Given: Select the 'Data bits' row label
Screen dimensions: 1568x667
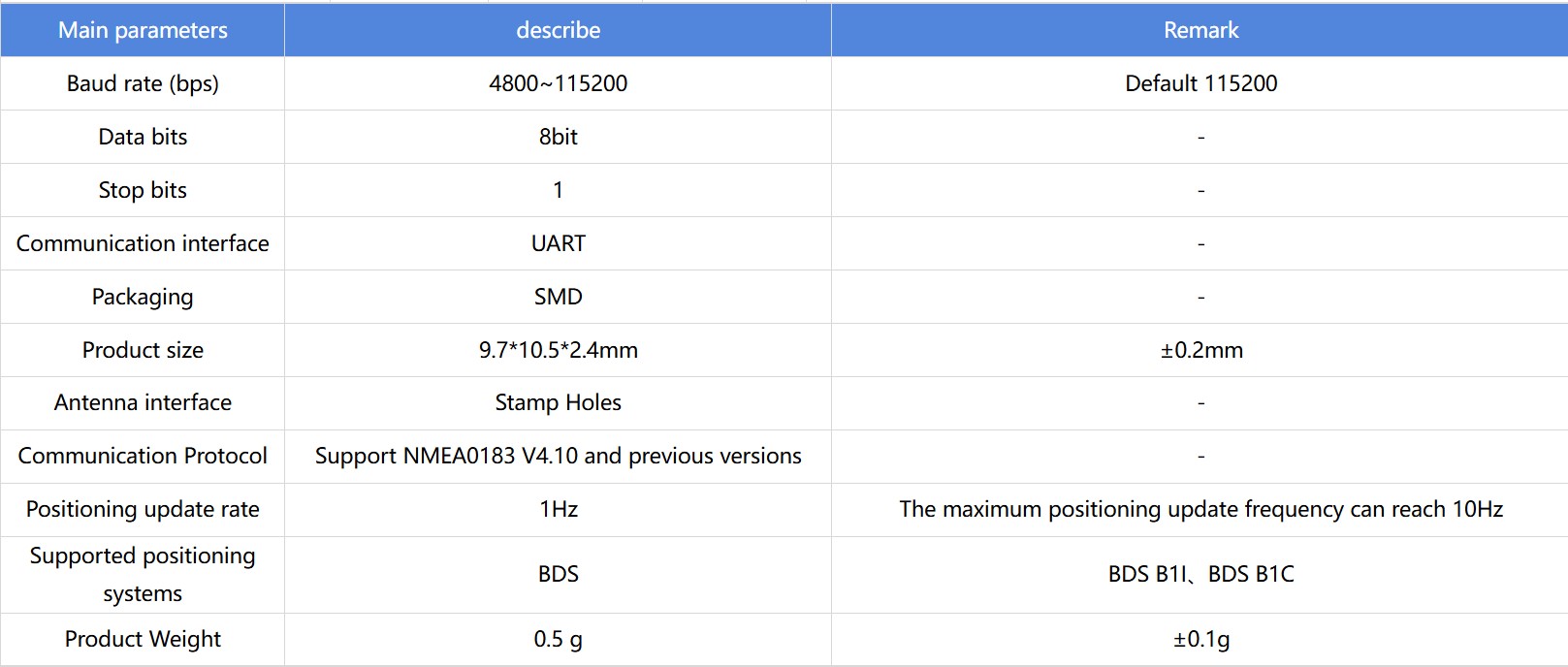Looking at the screenshot, I should tap(143, 137).
